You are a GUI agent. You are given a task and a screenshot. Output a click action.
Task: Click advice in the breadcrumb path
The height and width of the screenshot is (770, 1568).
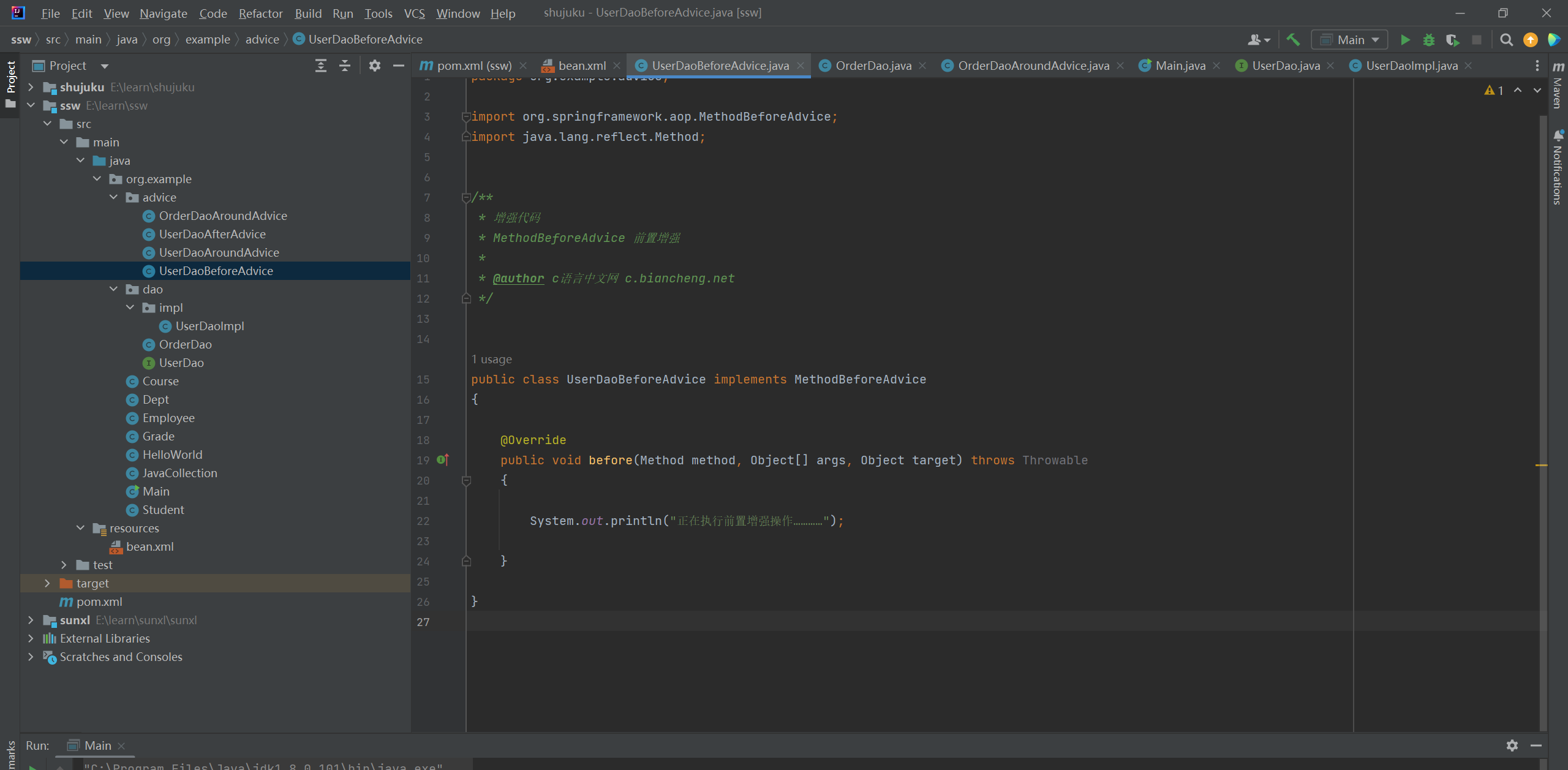click(x=262, y=39)
